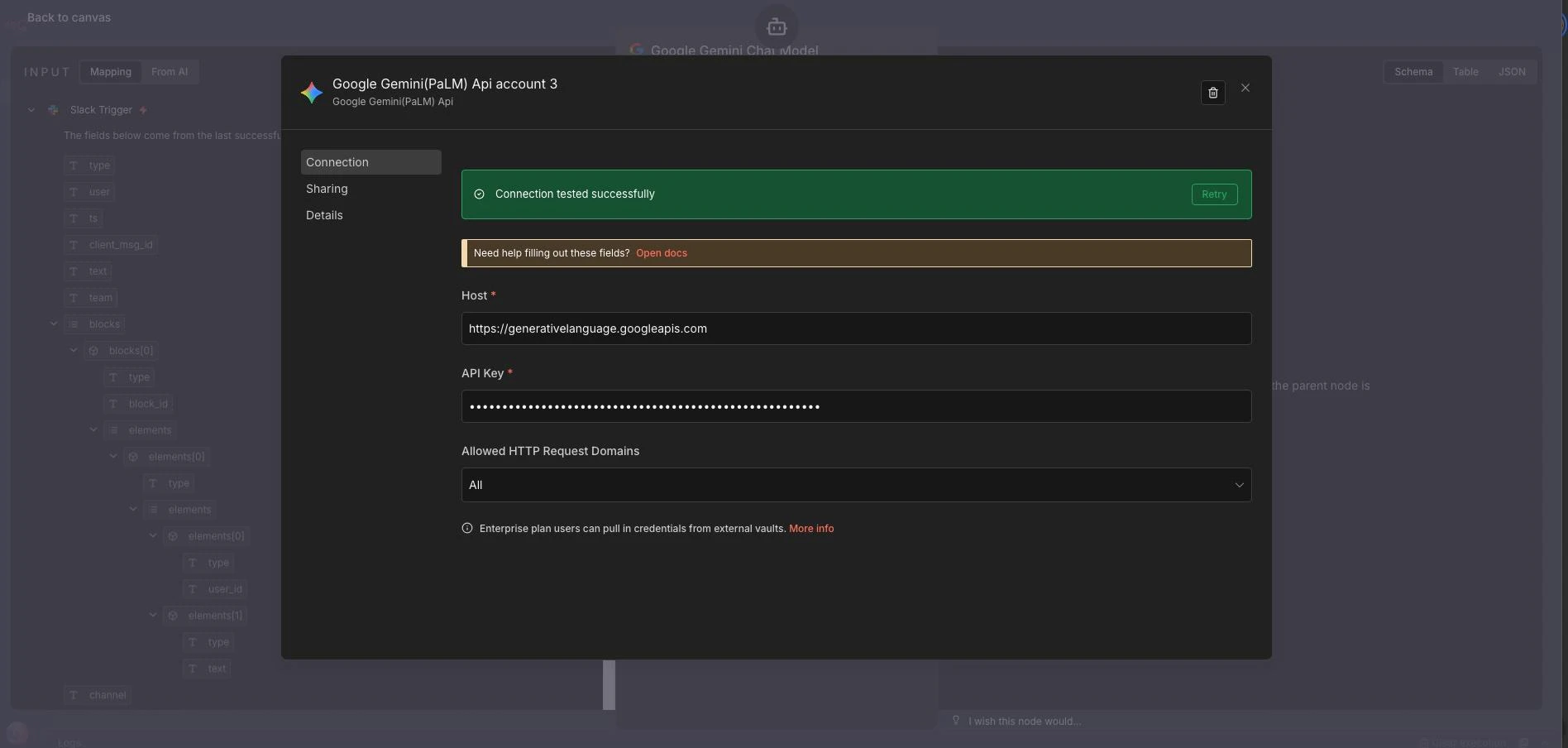Select the ts field in schema
This screenshot has height=748, width=1568.
coord(84,218)
